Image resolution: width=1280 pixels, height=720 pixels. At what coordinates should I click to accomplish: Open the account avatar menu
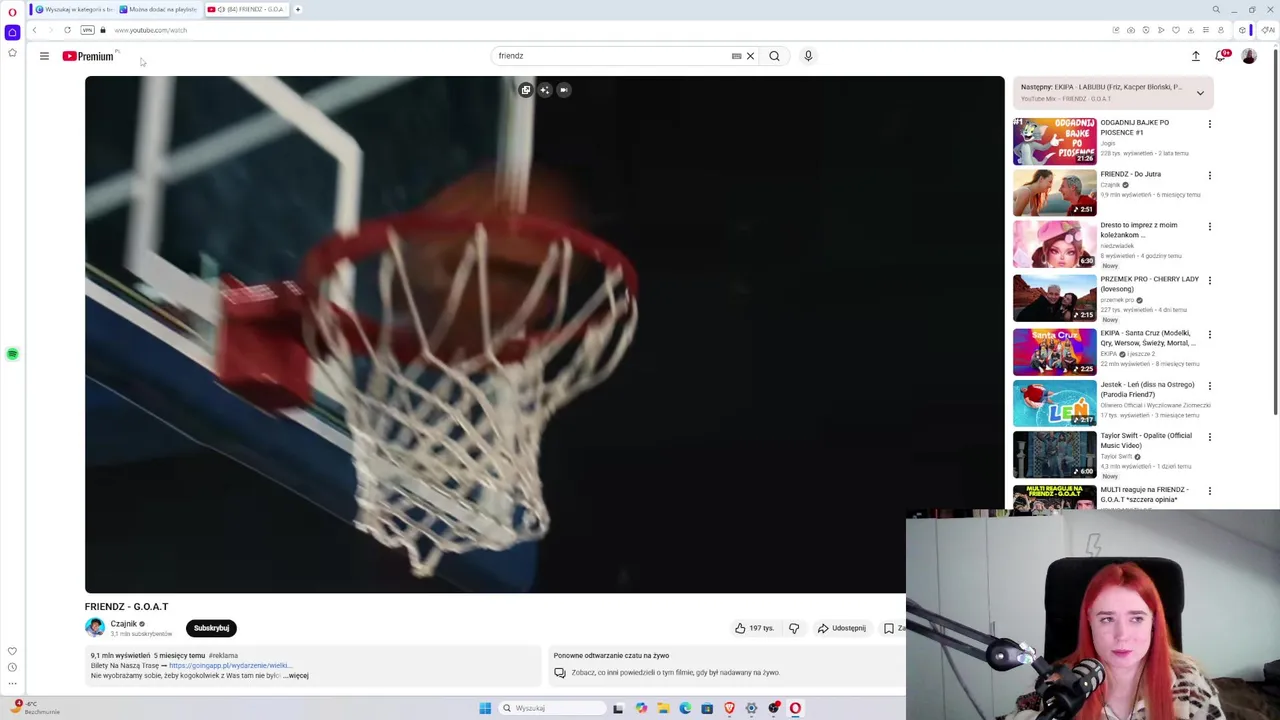(x=1249, y=56)
